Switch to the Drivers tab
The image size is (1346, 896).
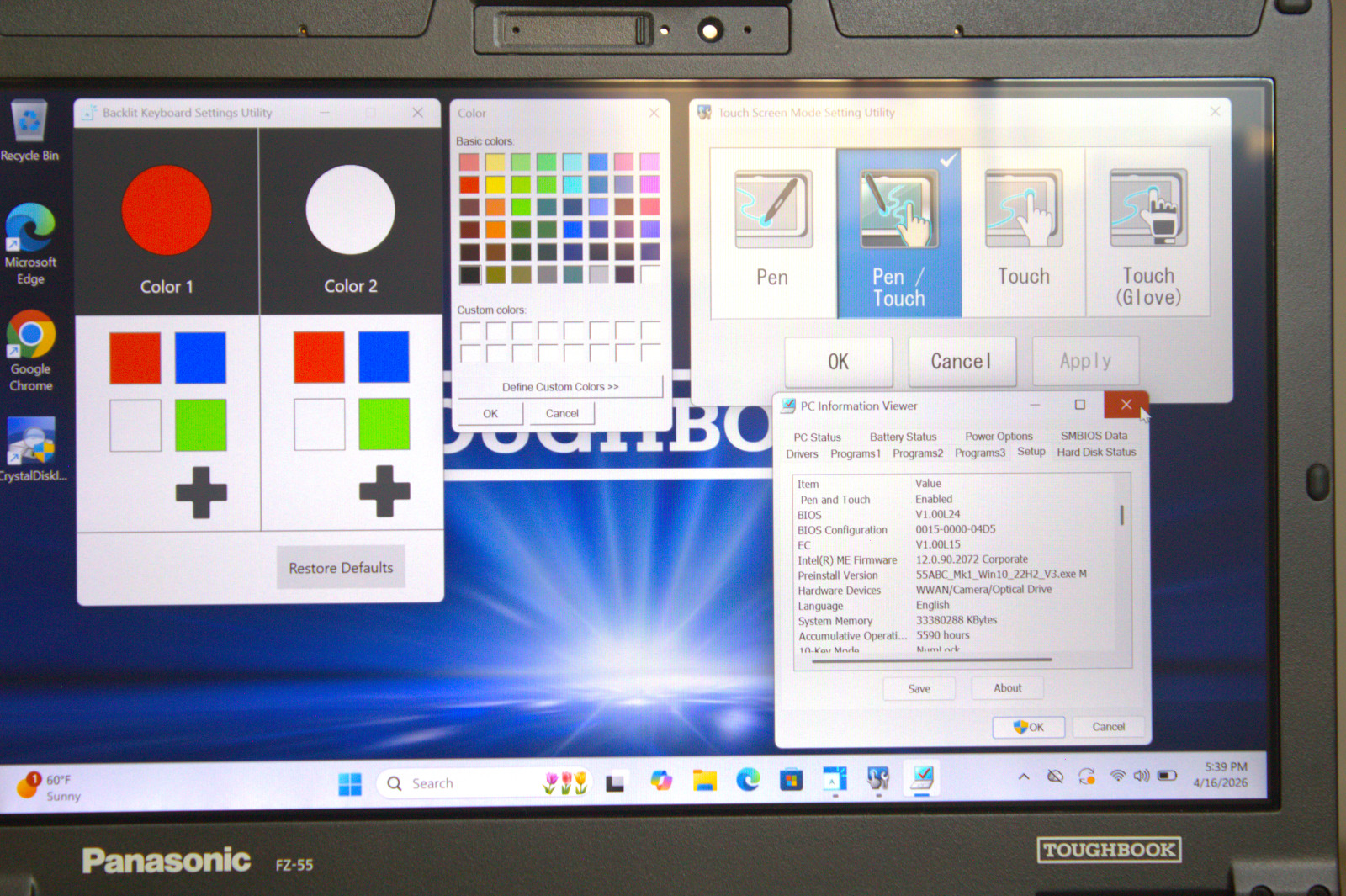(802, 453)
